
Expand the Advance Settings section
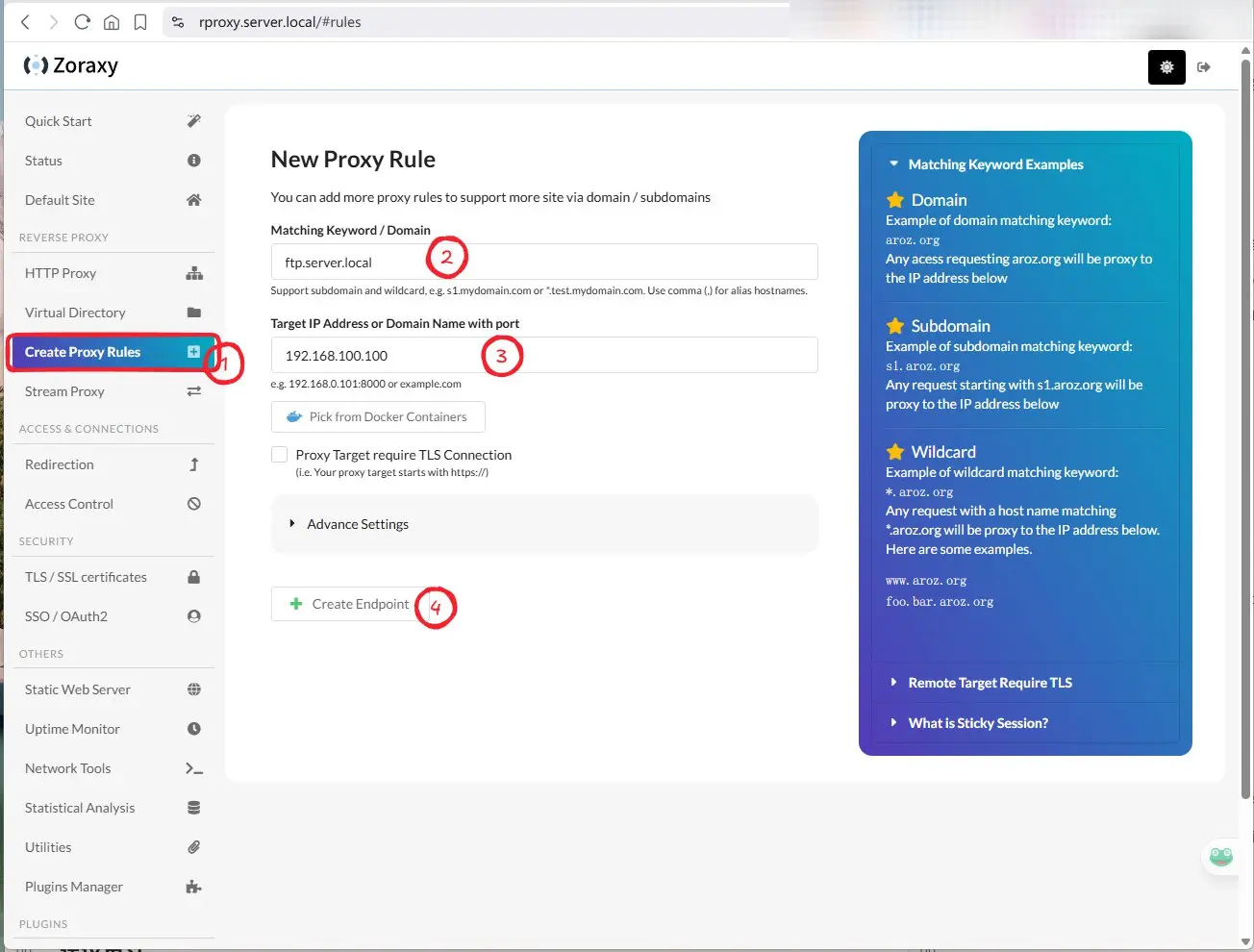pyautogui.click(x=358, y=524)
